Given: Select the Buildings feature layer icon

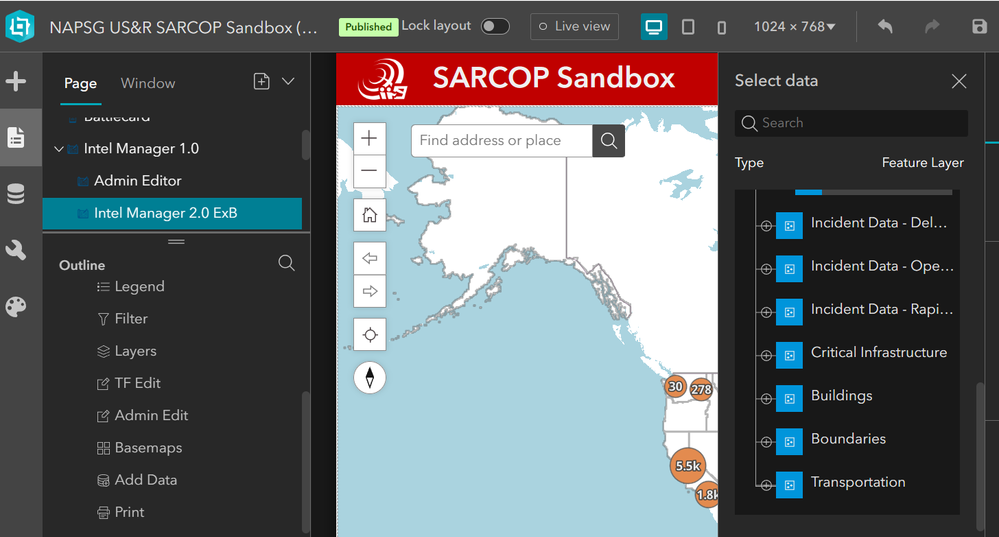Looking at the screenshot, I should point(789,399).
